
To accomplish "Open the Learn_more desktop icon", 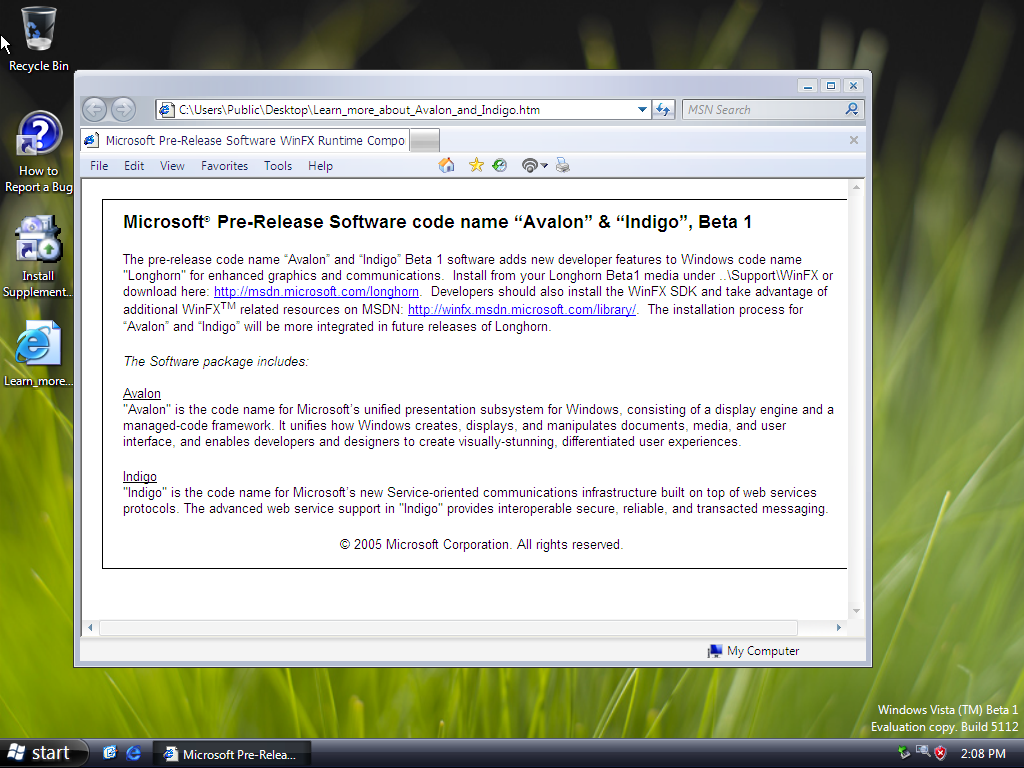I will pos(39,353).
